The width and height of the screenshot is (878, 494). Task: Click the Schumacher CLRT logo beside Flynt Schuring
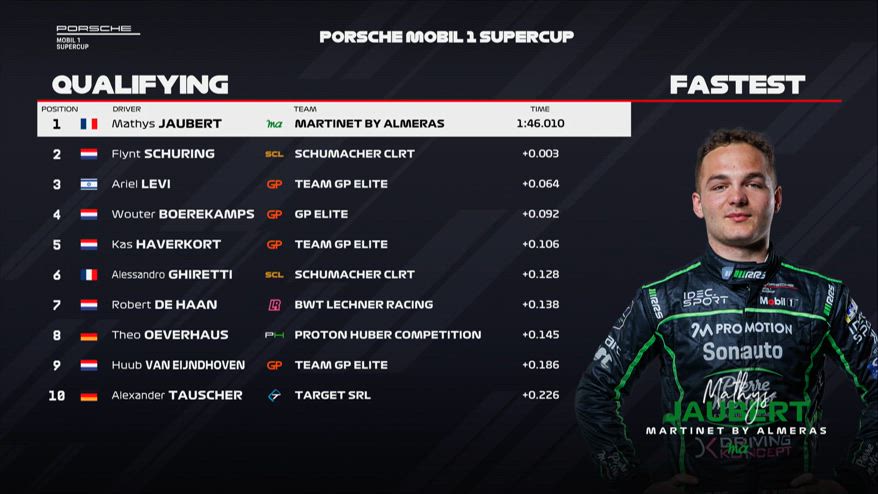pos(274,154)
